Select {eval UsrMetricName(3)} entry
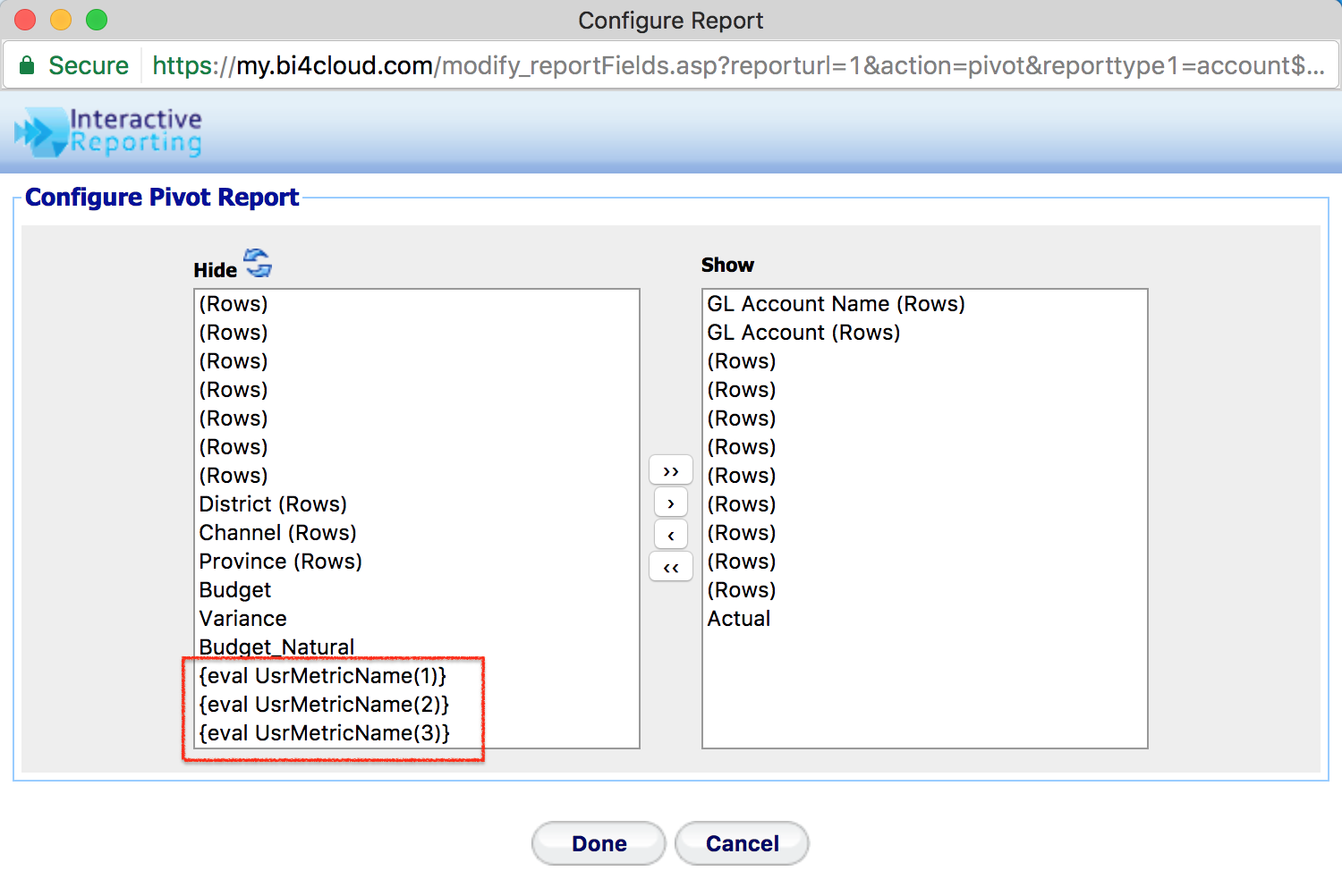1342x896 pixels. pos(417,733)
